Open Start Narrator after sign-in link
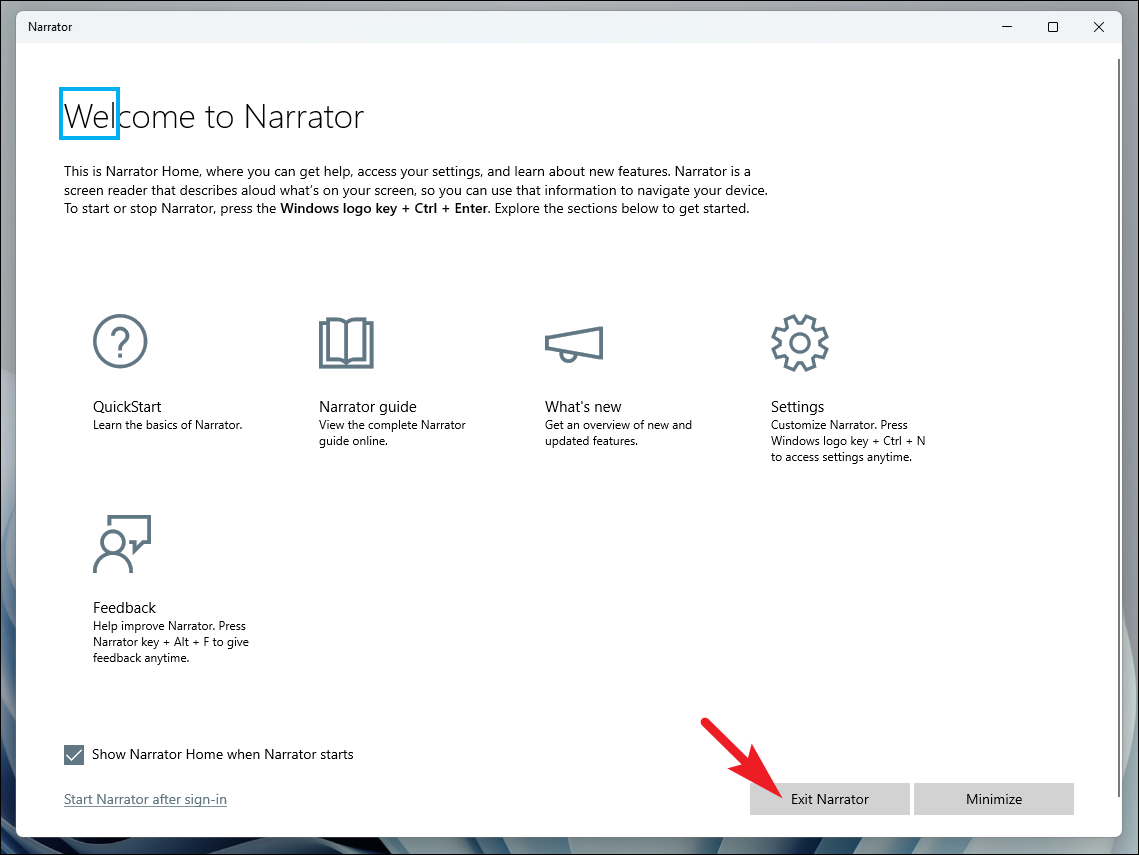Screen dimensions: 1139x855 click(145, 799)
